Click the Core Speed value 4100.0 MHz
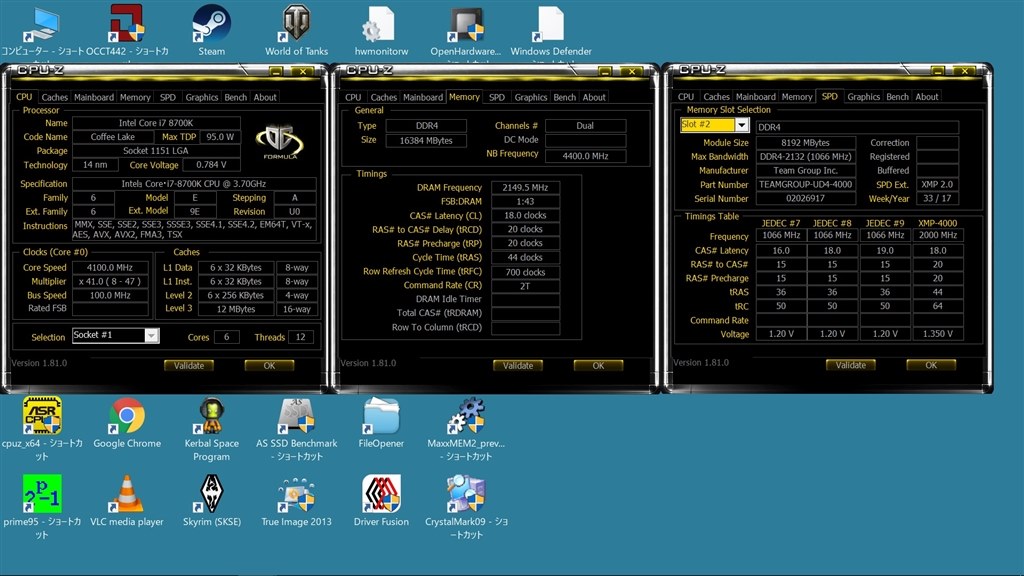Image resolution: width=1024 pixels, height=576 pixels. pyautogui.click(x=110, y=267)
